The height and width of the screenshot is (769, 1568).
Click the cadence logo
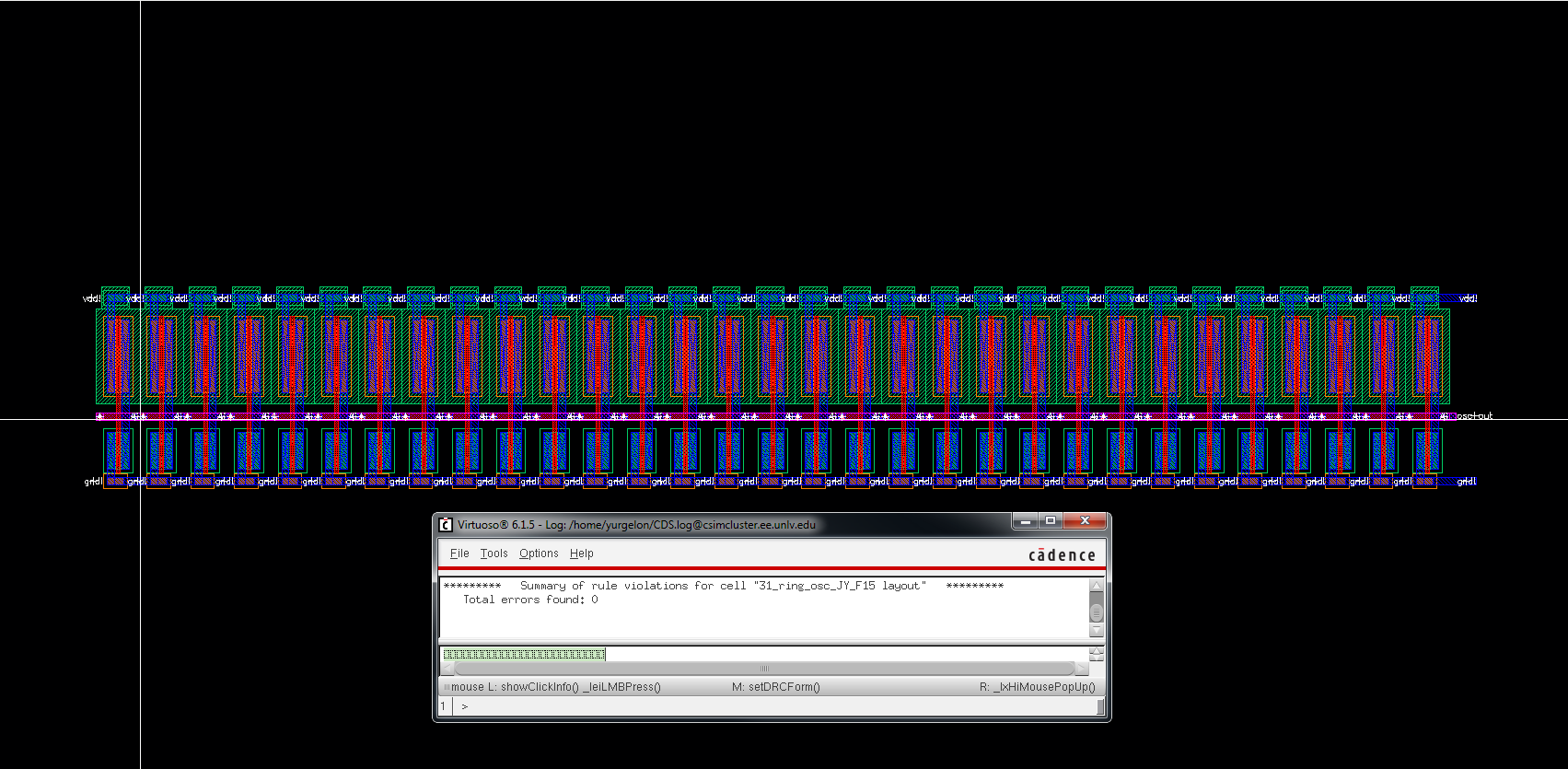pos(1062,555)
